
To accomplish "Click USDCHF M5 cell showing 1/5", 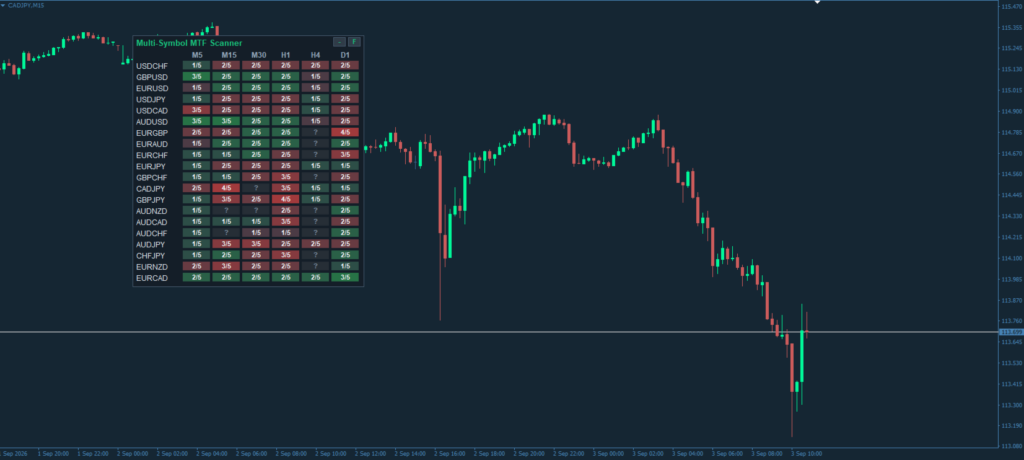I will coord(197,65).
